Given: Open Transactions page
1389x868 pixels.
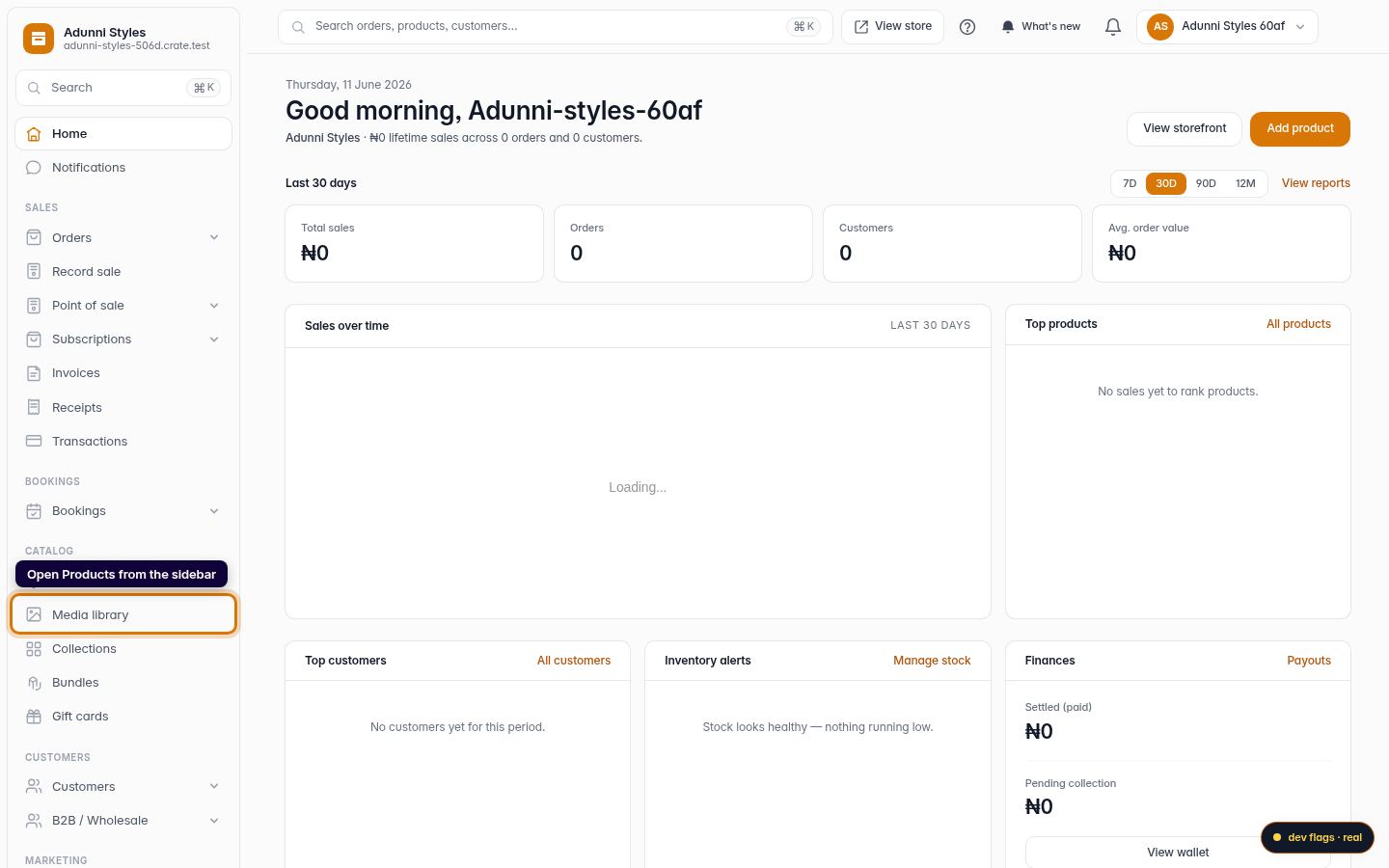Looking at the screenshot, I should click(x=123, y=441).
